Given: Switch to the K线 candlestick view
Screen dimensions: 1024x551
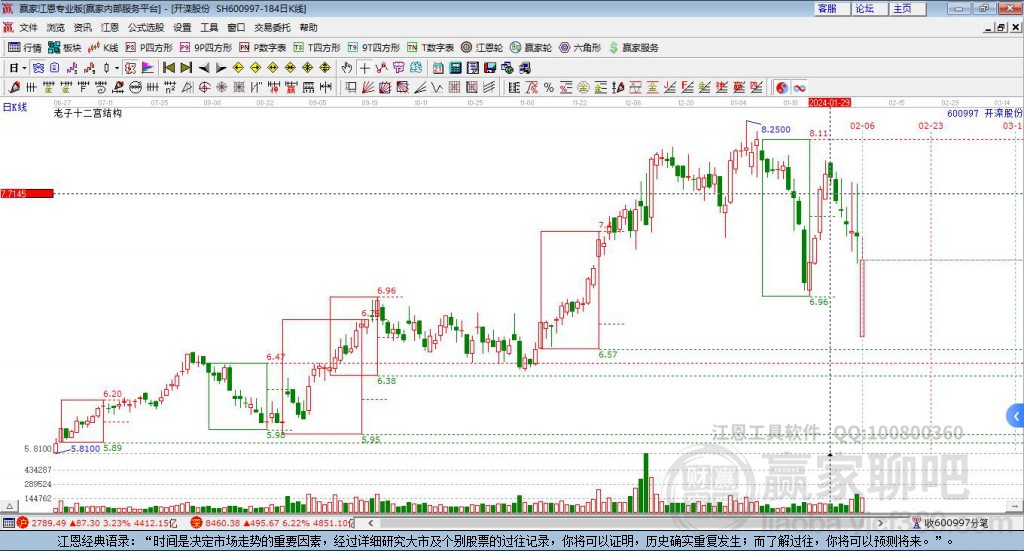Looking at the screenshot, I should point(103,48).
